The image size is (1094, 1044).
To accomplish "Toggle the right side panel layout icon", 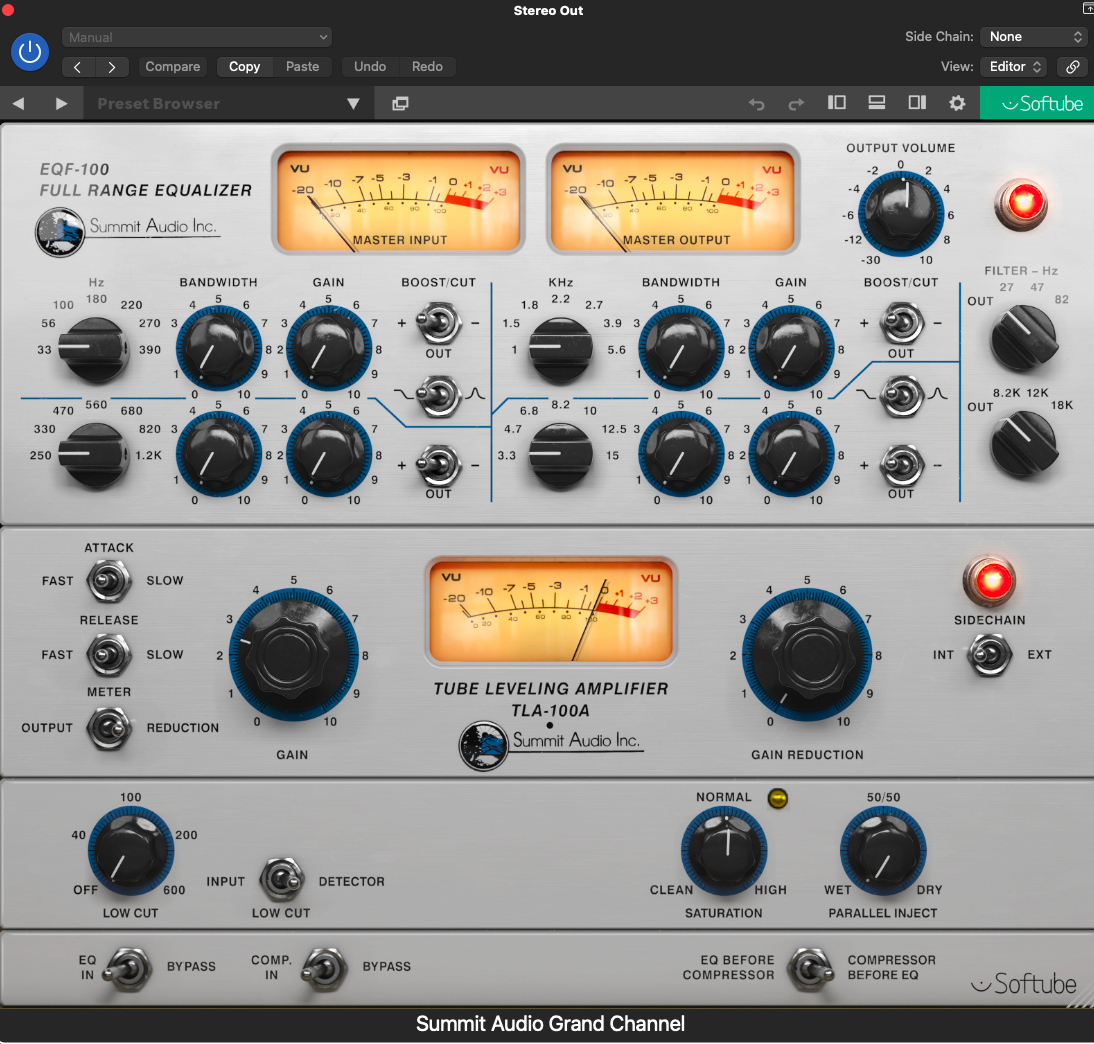I will coord(917,103).
